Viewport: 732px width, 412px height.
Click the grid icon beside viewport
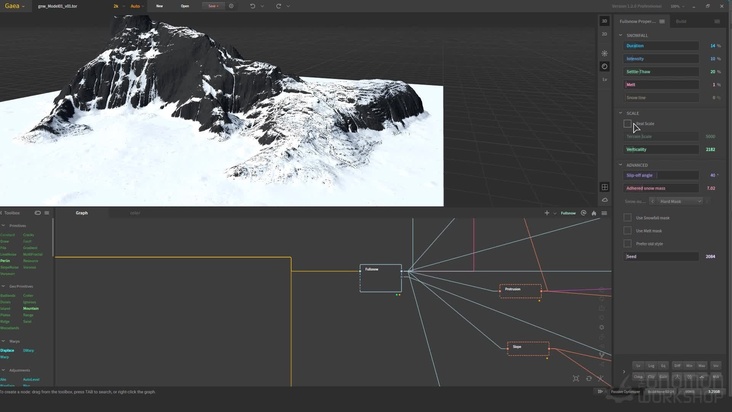(604, 187)
